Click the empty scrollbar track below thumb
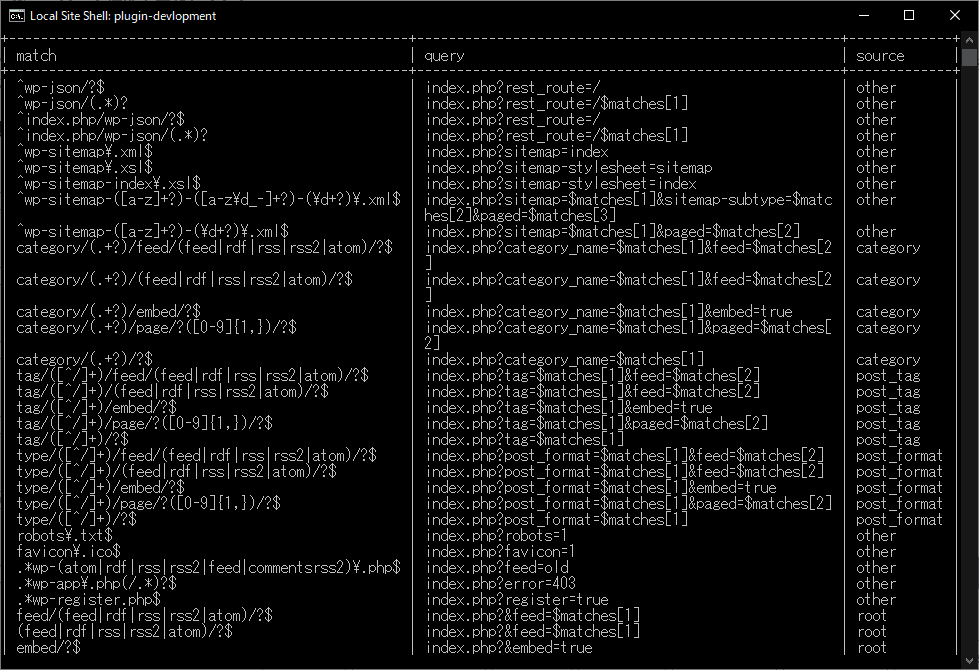979x670 pixels. (x=969, y=359)
